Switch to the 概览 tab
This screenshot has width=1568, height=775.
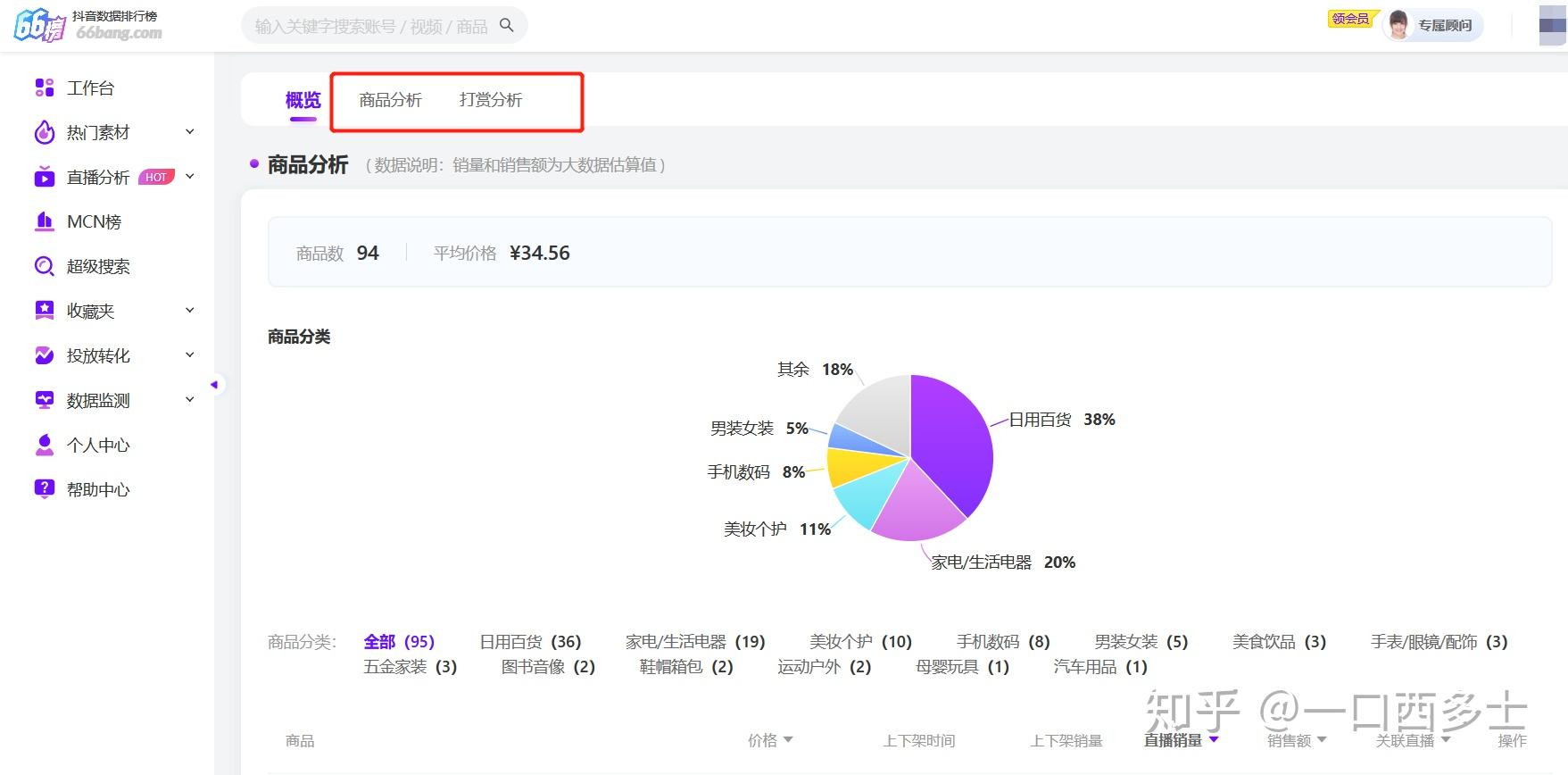[303, 100]
